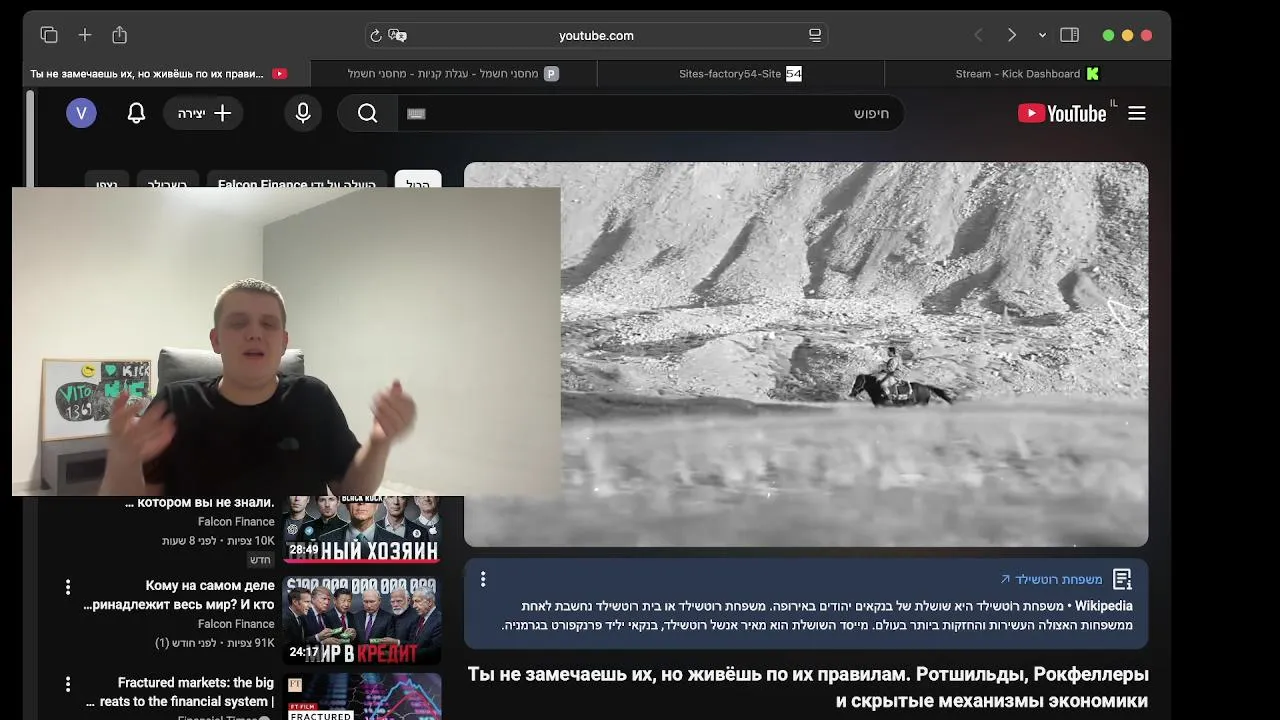
Task: Click the 24:17 duration label
Action: coord(304,652)
